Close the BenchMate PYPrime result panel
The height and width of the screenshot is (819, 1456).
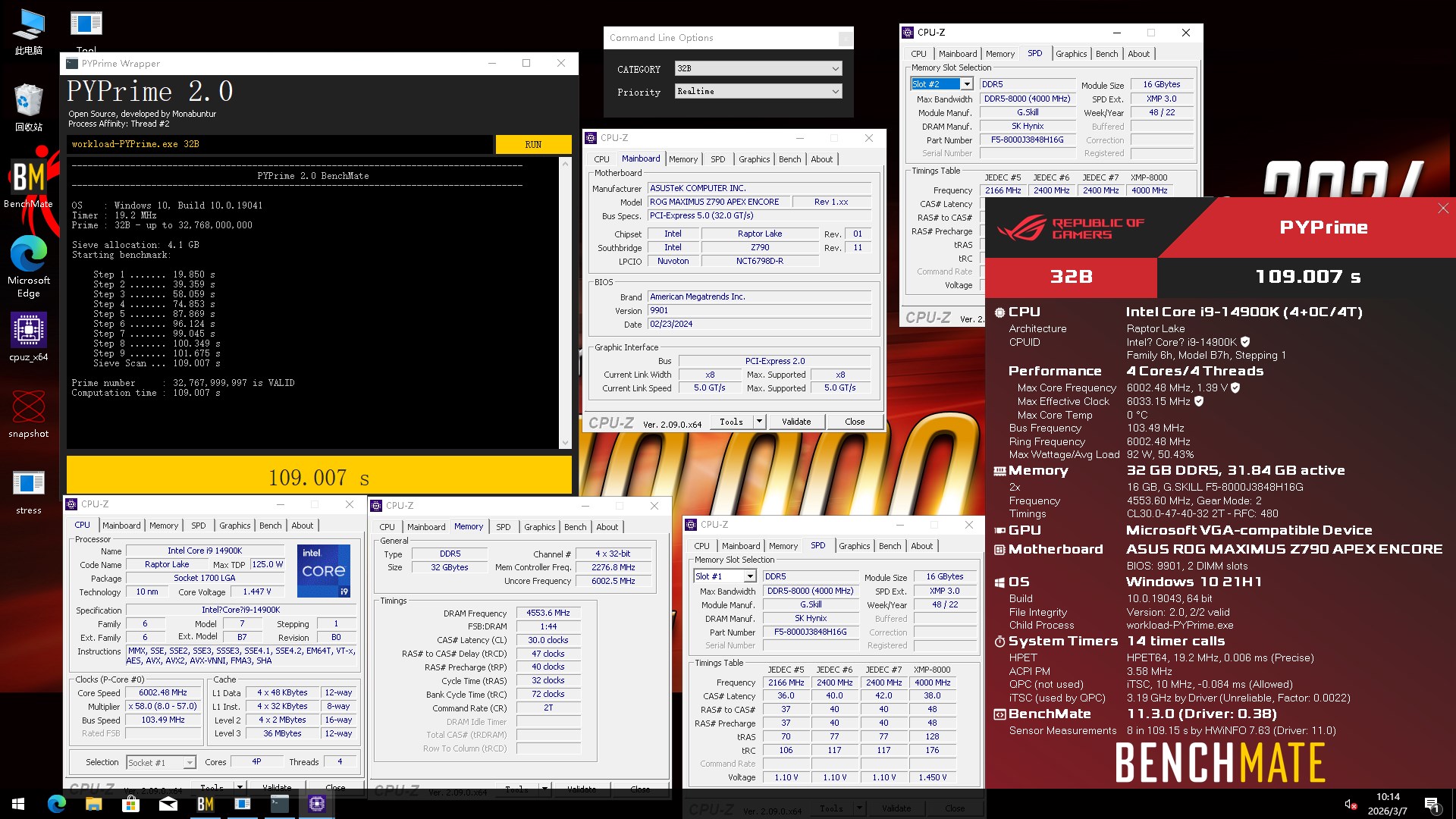[1443, 208]
